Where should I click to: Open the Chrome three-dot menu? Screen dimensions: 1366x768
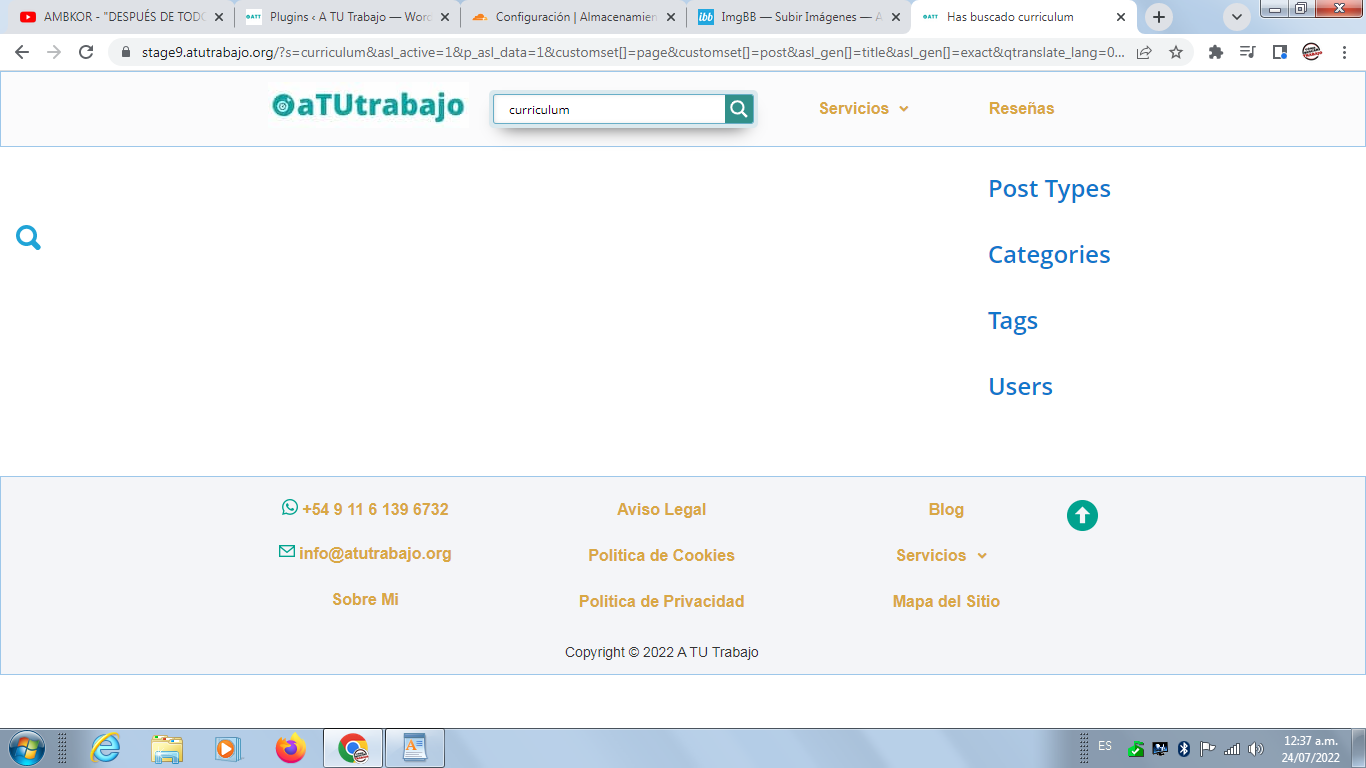pyautogui.click(x=1344, y=52)
